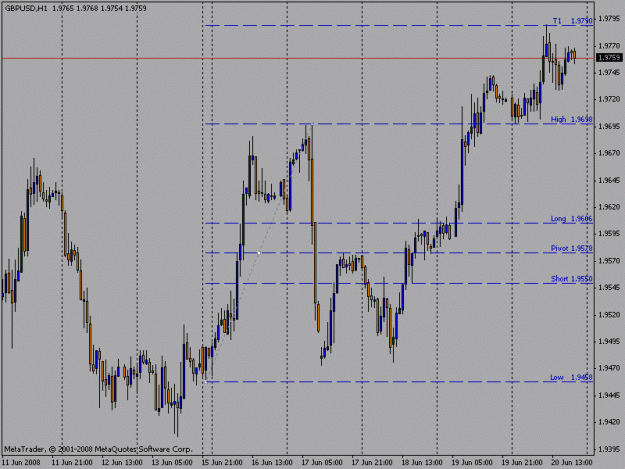Click the 1.9670 price scale value
This screenshot has height=469, width=625.
point(609,153)
